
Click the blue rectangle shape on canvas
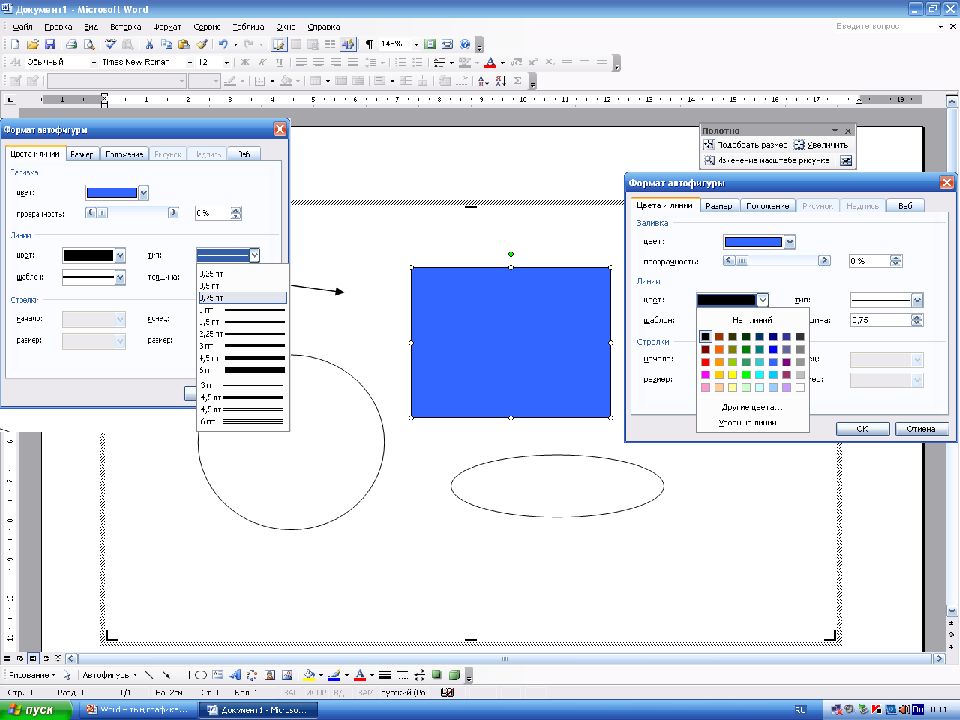pos(511,343)
